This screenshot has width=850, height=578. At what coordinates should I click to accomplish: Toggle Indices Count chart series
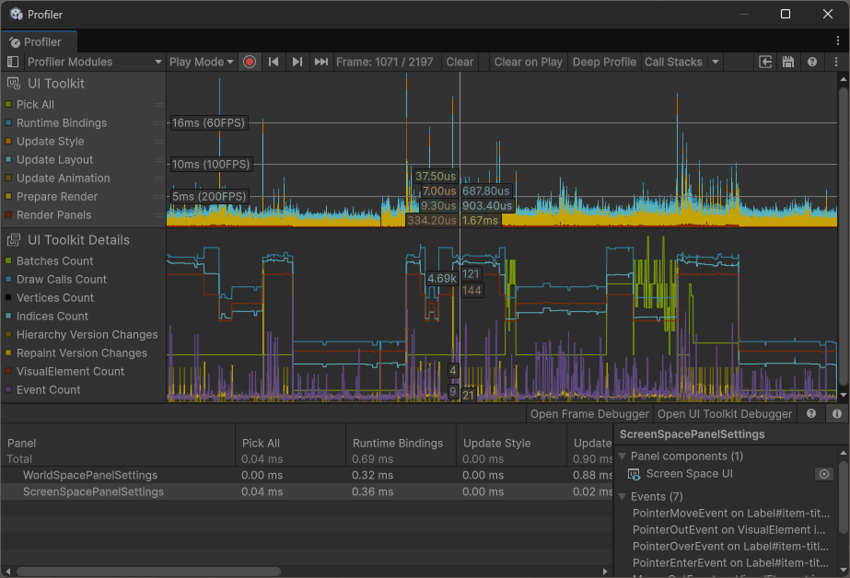tap(8, 316)
